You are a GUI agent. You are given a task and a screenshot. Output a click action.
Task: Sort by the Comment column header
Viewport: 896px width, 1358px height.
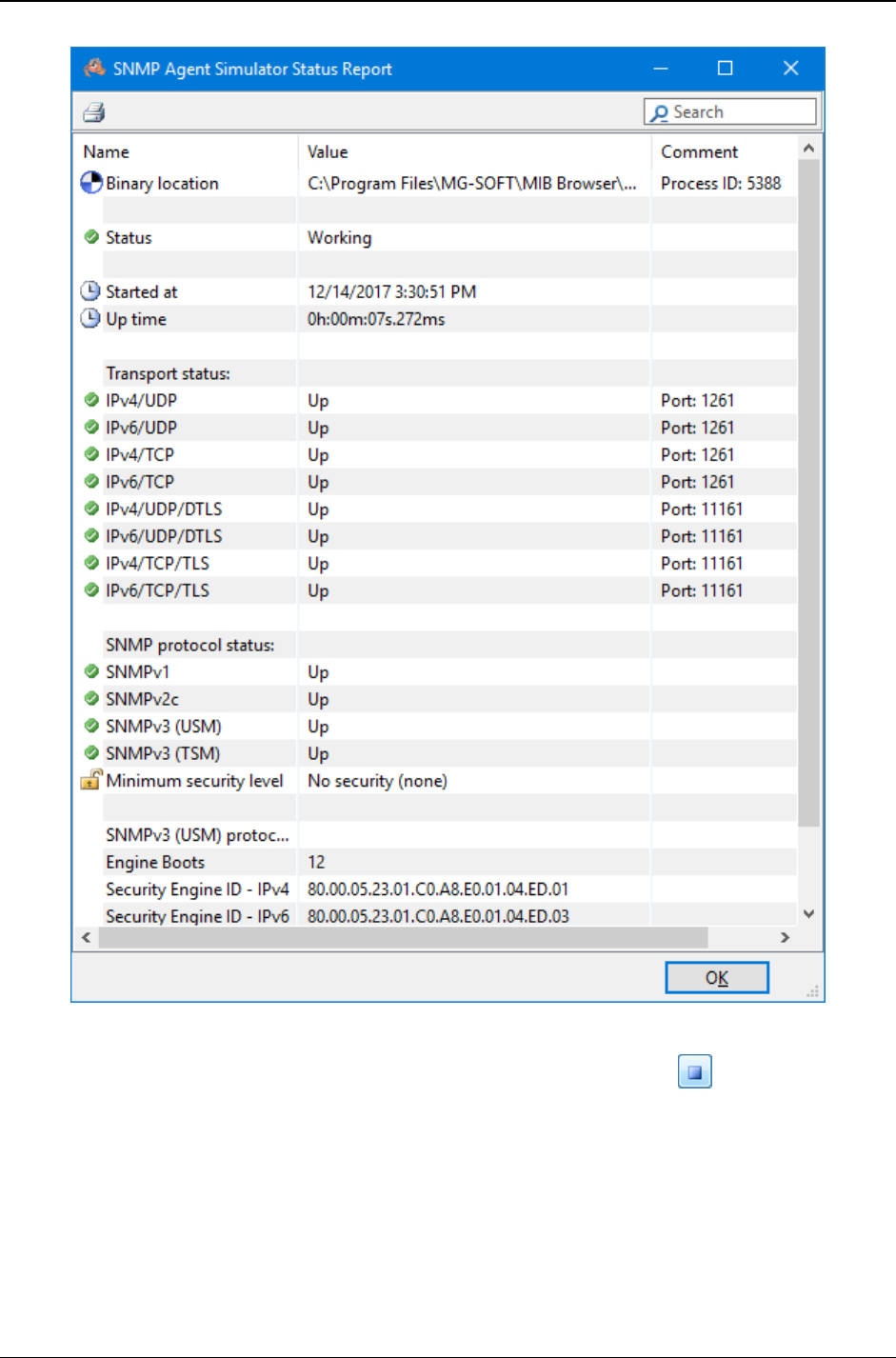click(699, 151)
